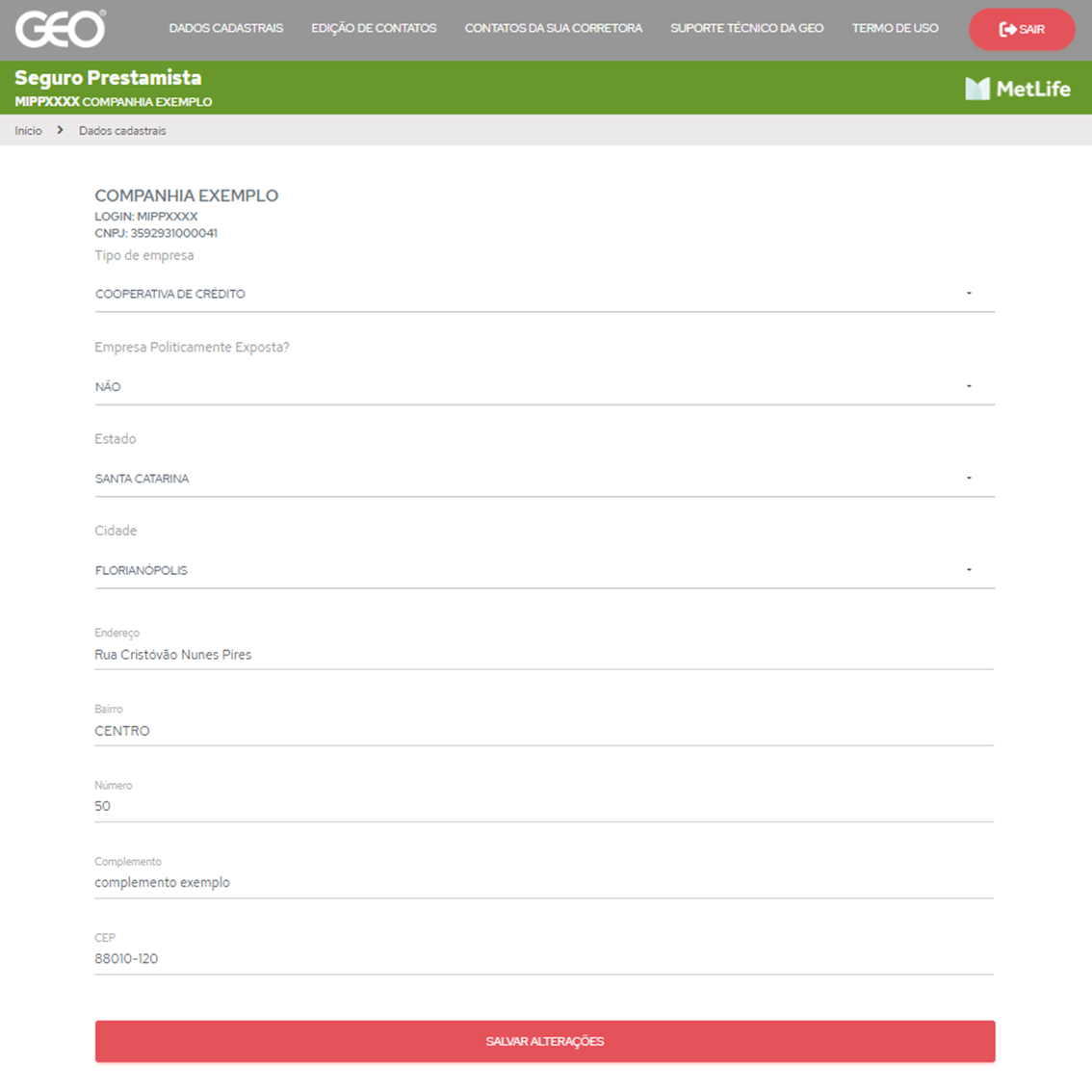
Task: Open the Dados Cadastrais menu
Action: 225,29
